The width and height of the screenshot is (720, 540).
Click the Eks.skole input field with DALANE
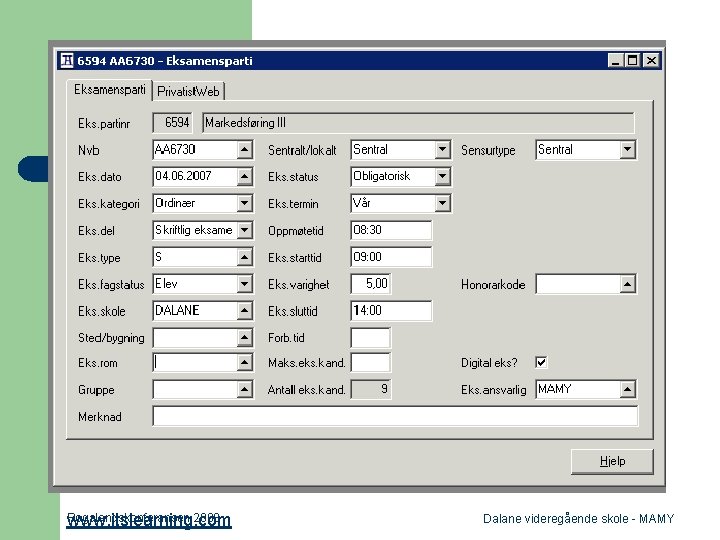click(195, 311)
